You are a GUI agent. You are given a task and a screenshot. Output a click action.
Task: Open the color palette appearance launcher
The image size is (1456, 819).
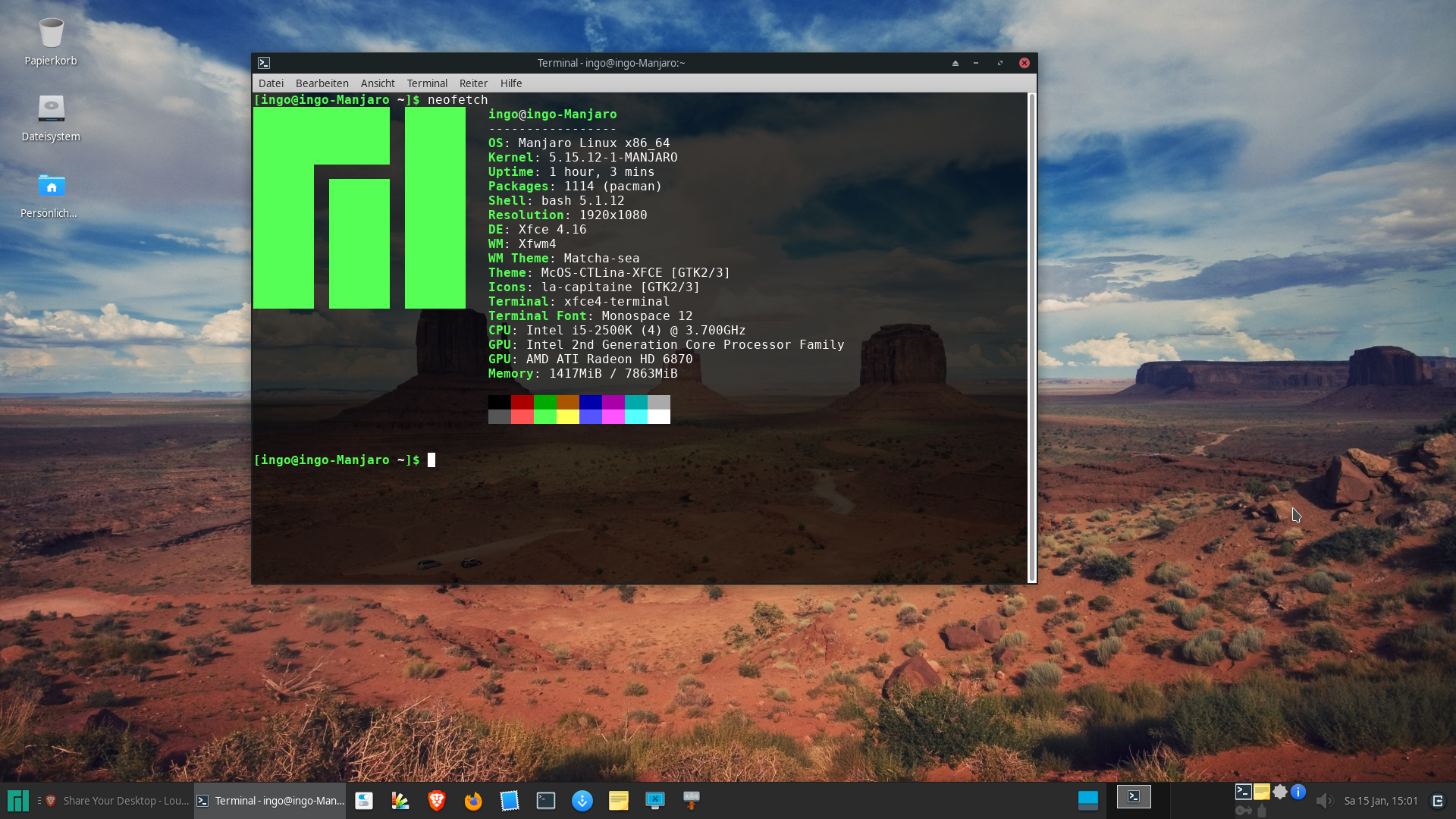point(400,801)
